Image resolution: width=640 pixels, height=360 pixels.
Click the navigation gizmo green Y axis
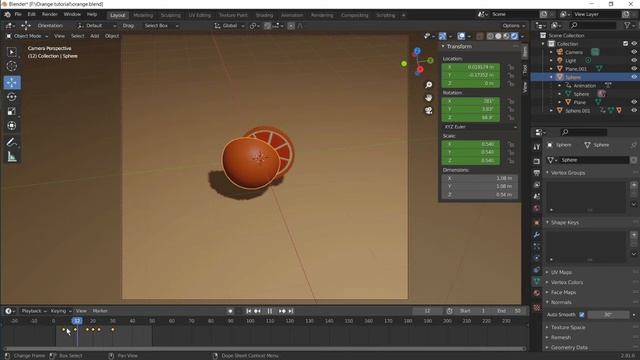430,60
